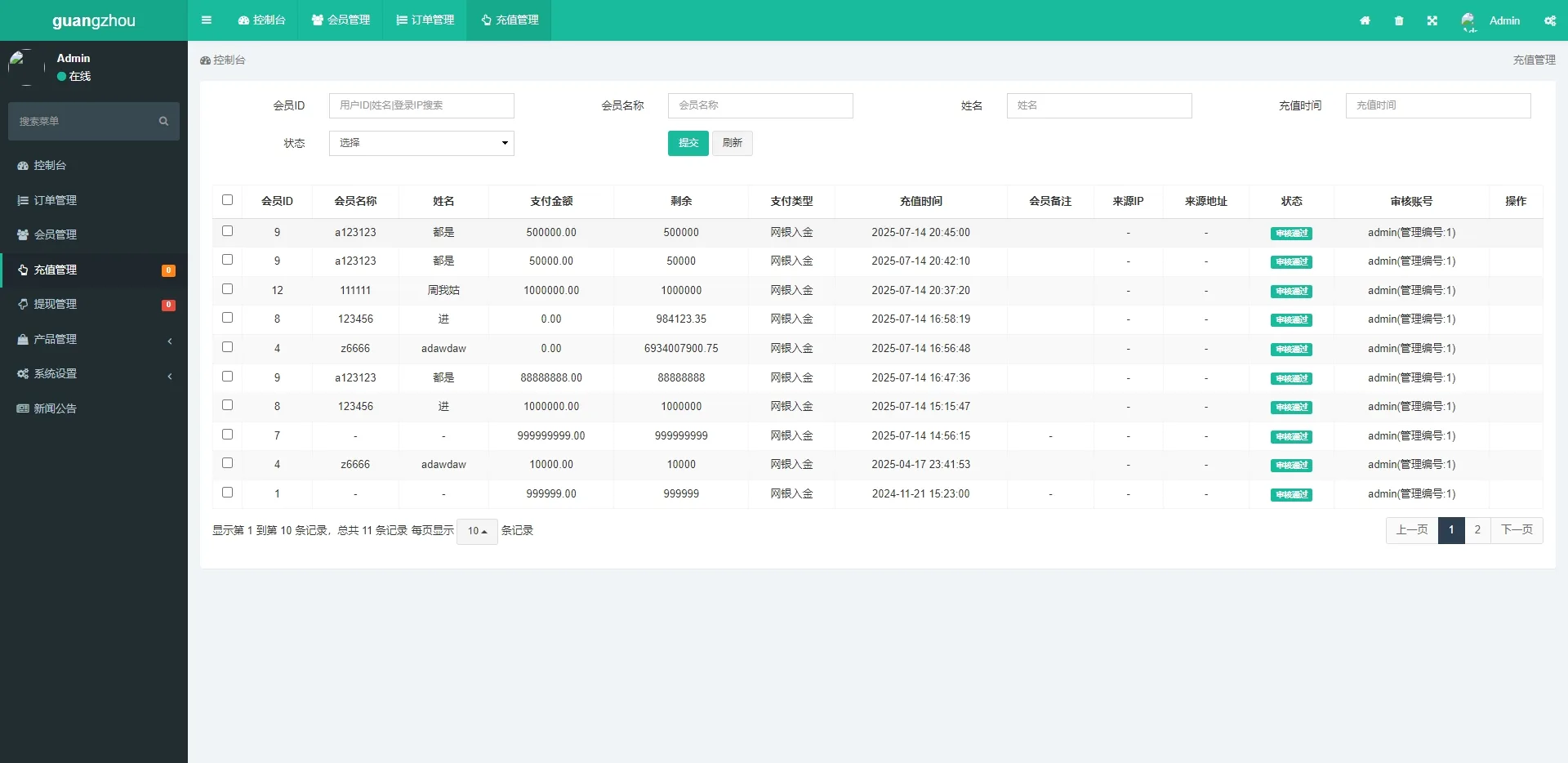Select 新闻公告 in the sidebar
The width and height of the screenshot is (1568, 763).
[56, 408]
